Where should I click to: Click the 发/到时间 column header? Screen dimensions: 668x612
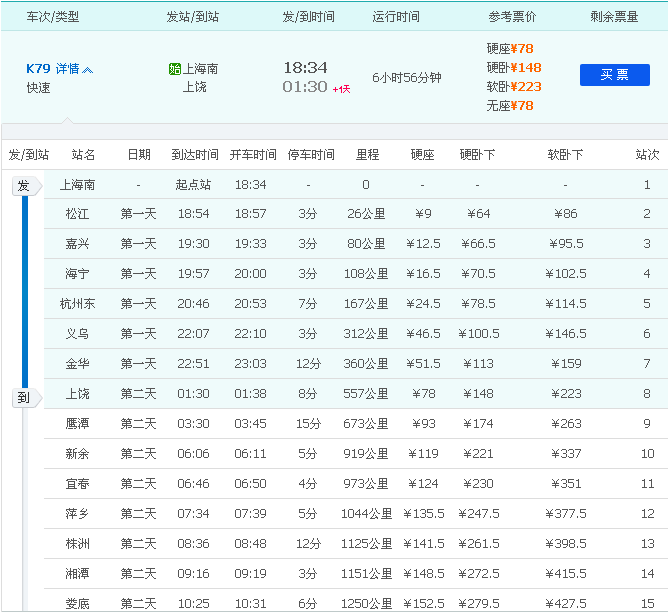point(308,17)
